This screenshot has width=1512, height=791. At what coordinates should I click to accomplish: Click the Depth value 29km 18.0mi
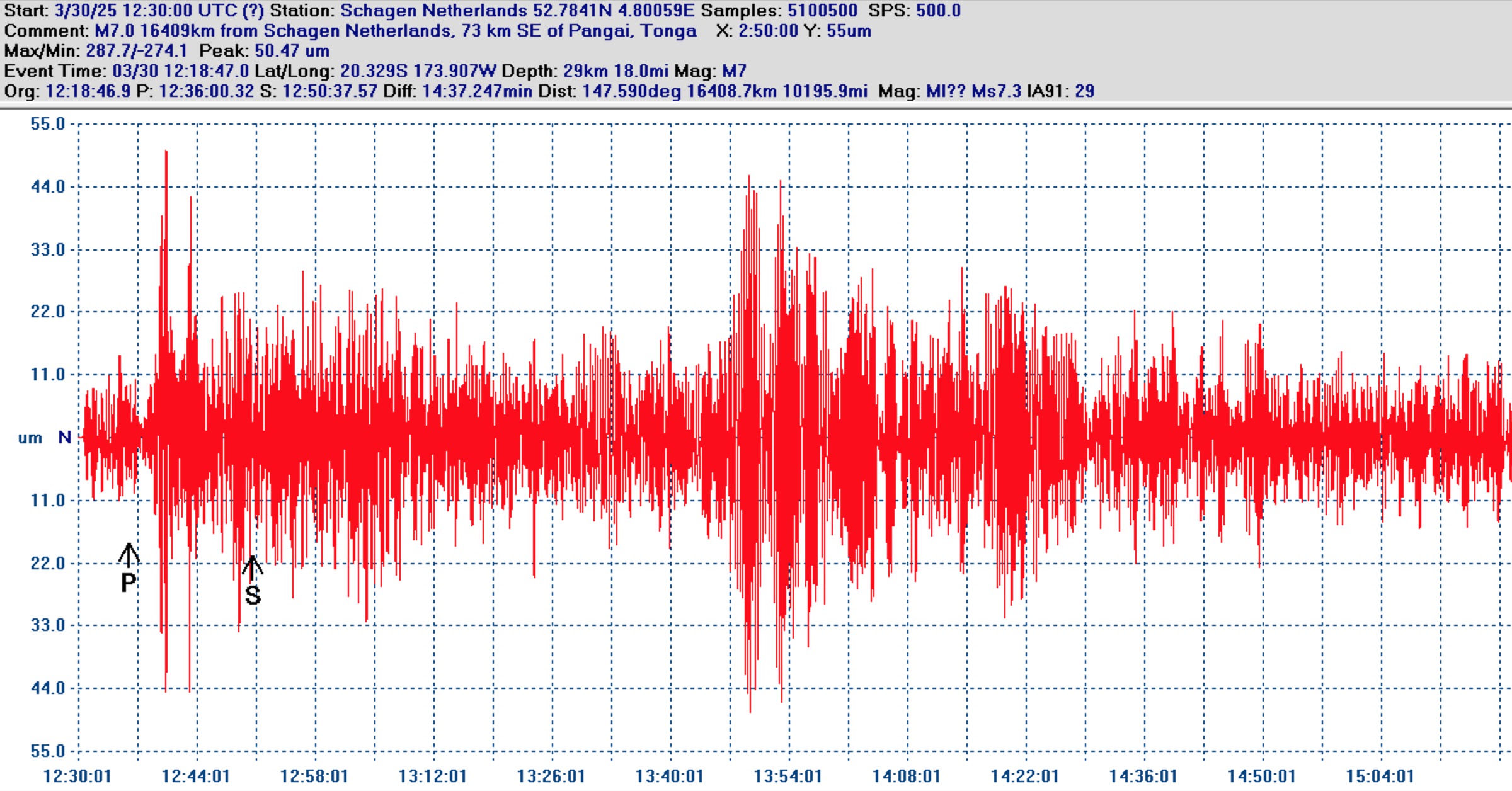tap(616, 71)
